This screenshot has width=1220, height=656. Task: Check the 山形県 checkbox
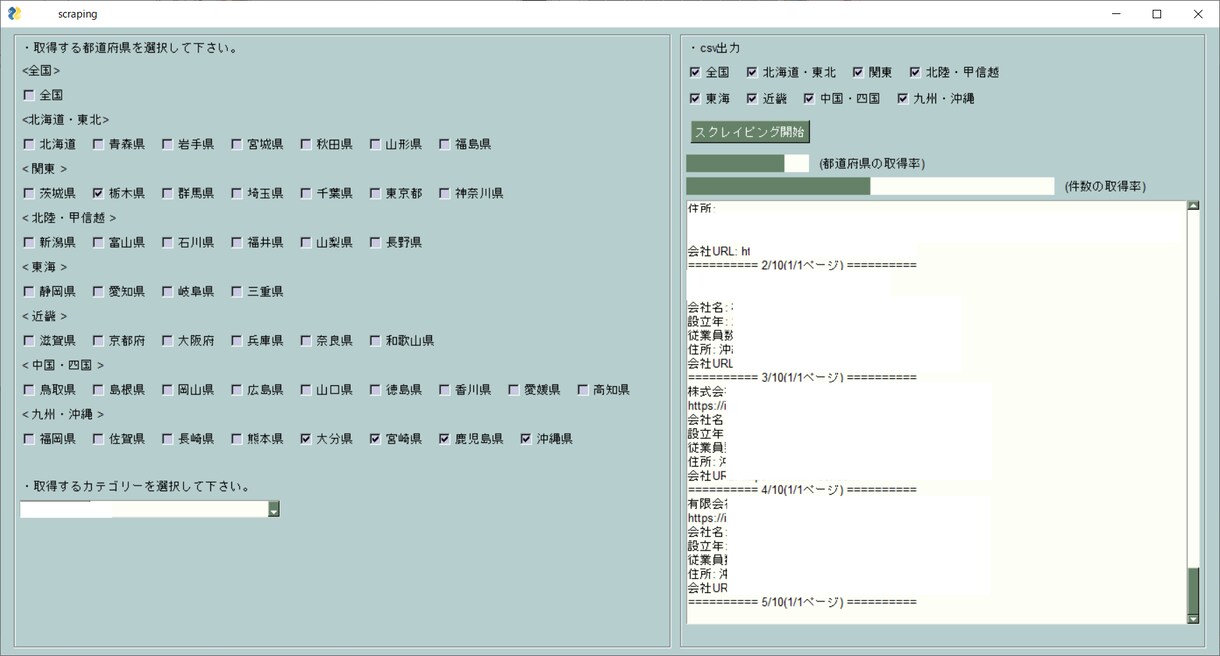[x=375, y=144]
